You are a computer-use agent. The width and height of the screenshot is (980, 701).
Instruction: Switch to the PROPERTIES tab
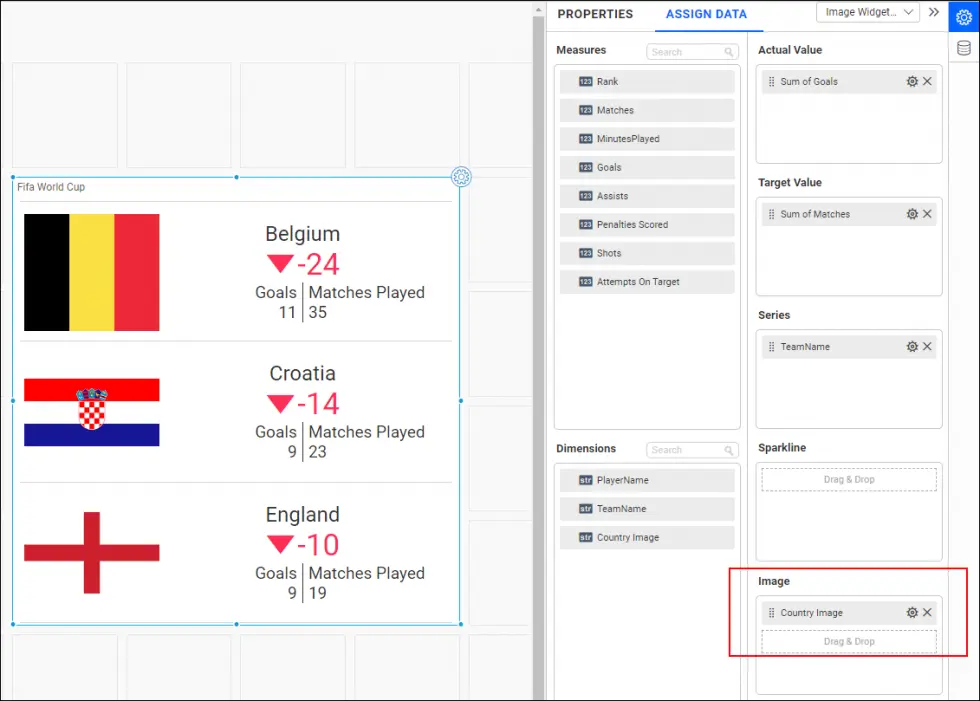coord(595,14)
